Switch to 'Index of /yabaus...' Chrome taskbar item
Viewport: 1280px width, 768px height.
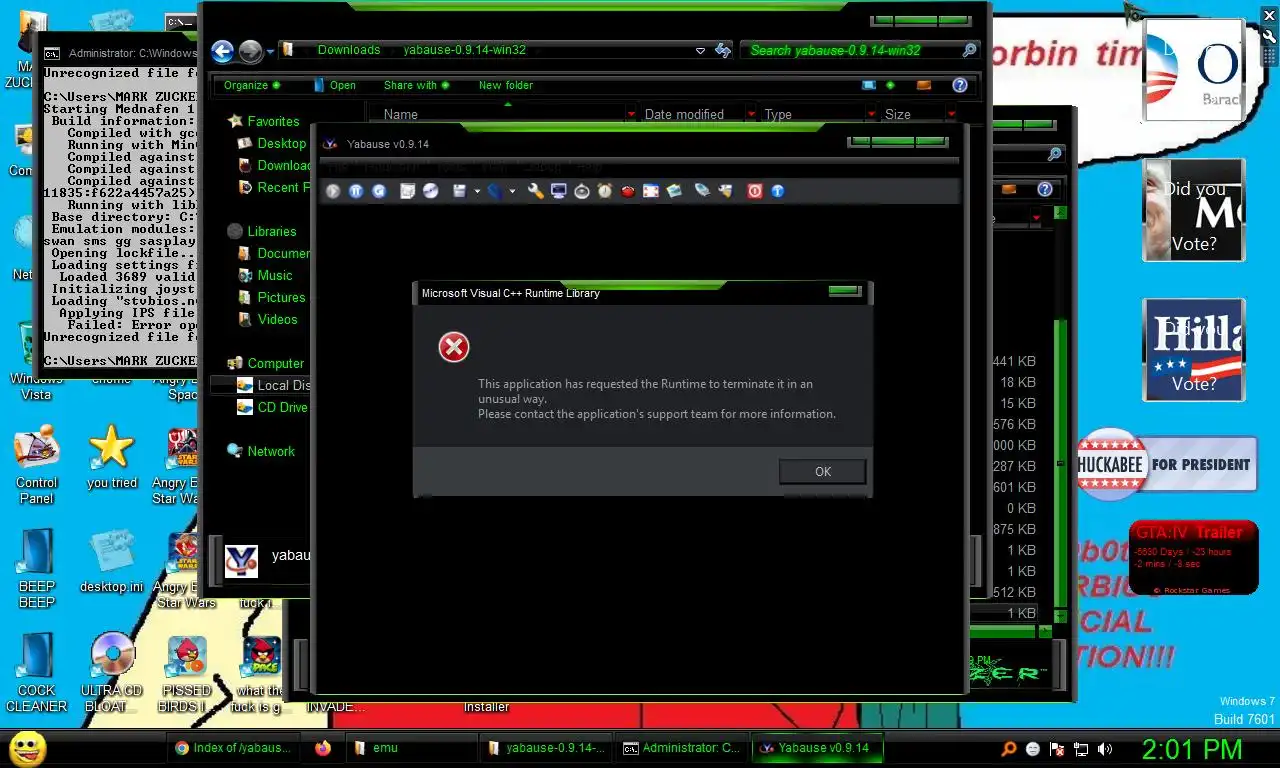(x=234, y=748)
